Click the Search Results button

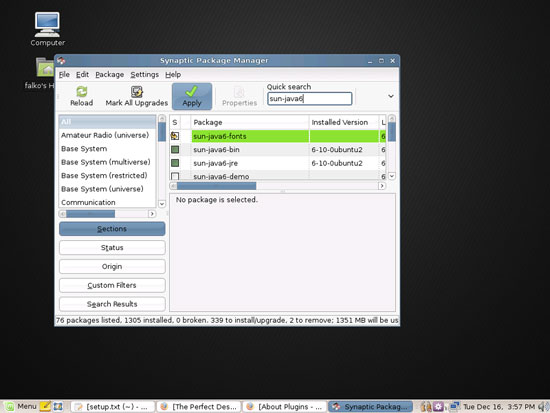click(x=112, y=304)
